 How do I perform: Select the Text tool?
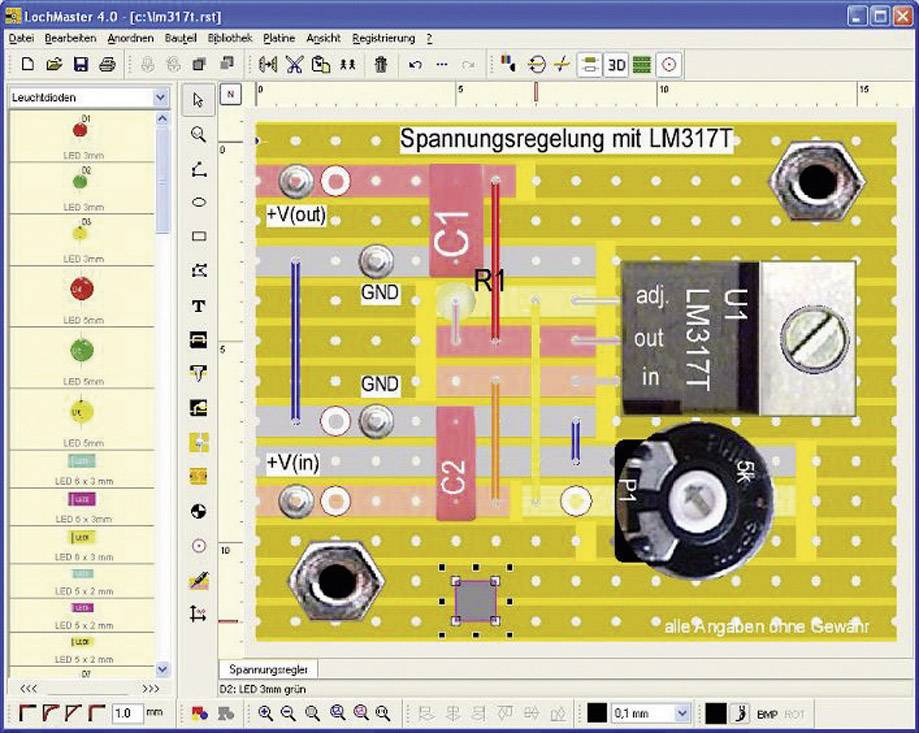[199, 305]
